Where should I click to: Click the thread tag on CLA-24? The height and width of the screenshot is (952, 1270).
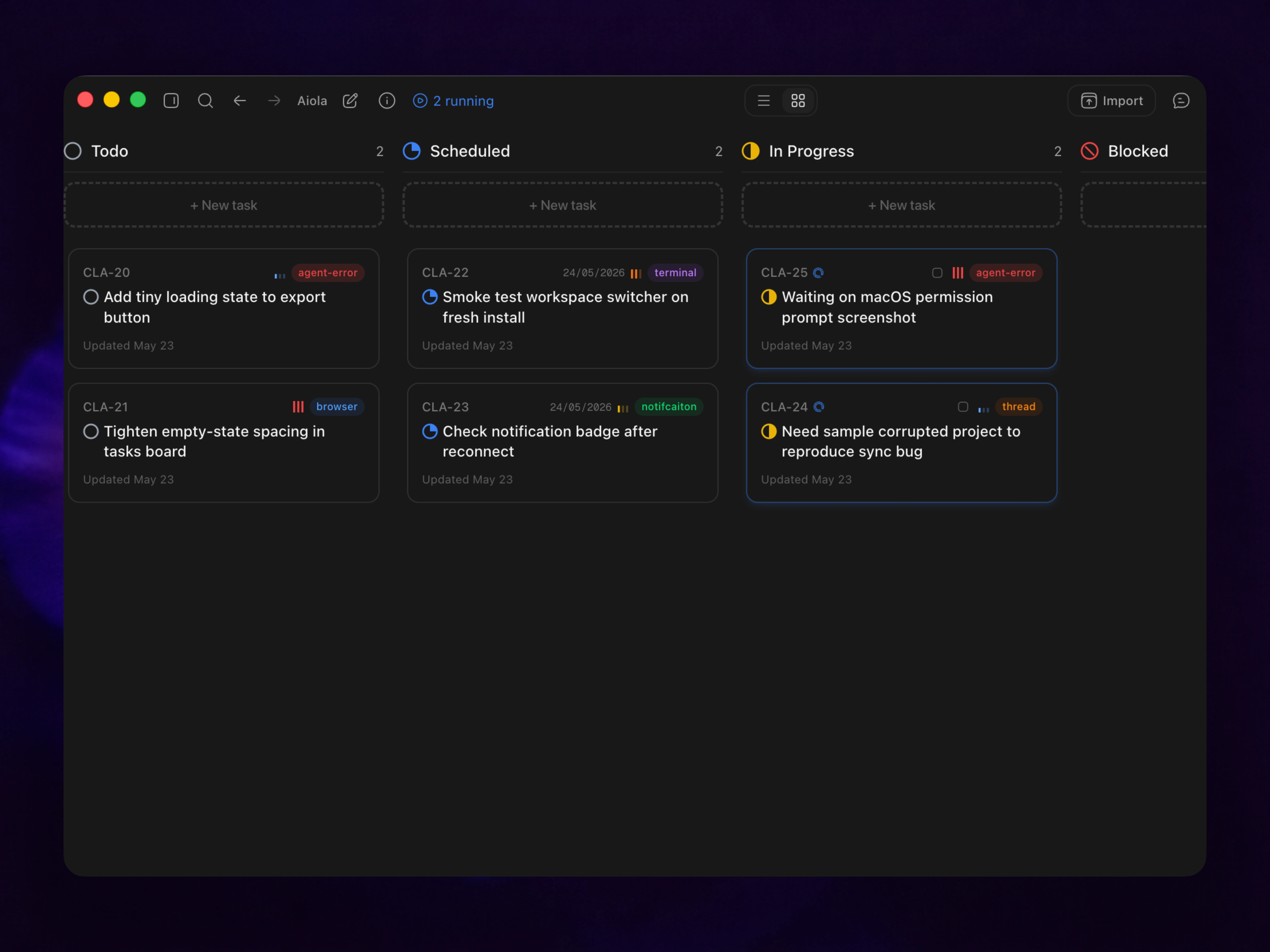(1018, 406)
